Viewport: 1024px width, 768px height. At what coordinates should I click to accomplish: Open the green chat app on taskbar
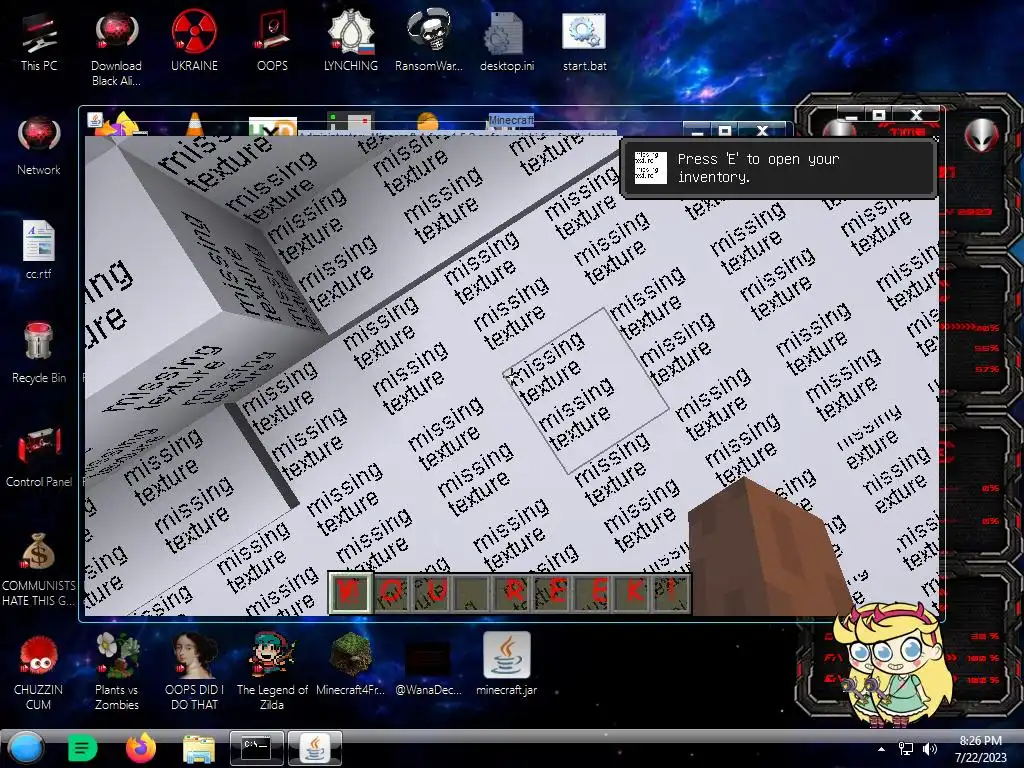(x=82, y=748)
